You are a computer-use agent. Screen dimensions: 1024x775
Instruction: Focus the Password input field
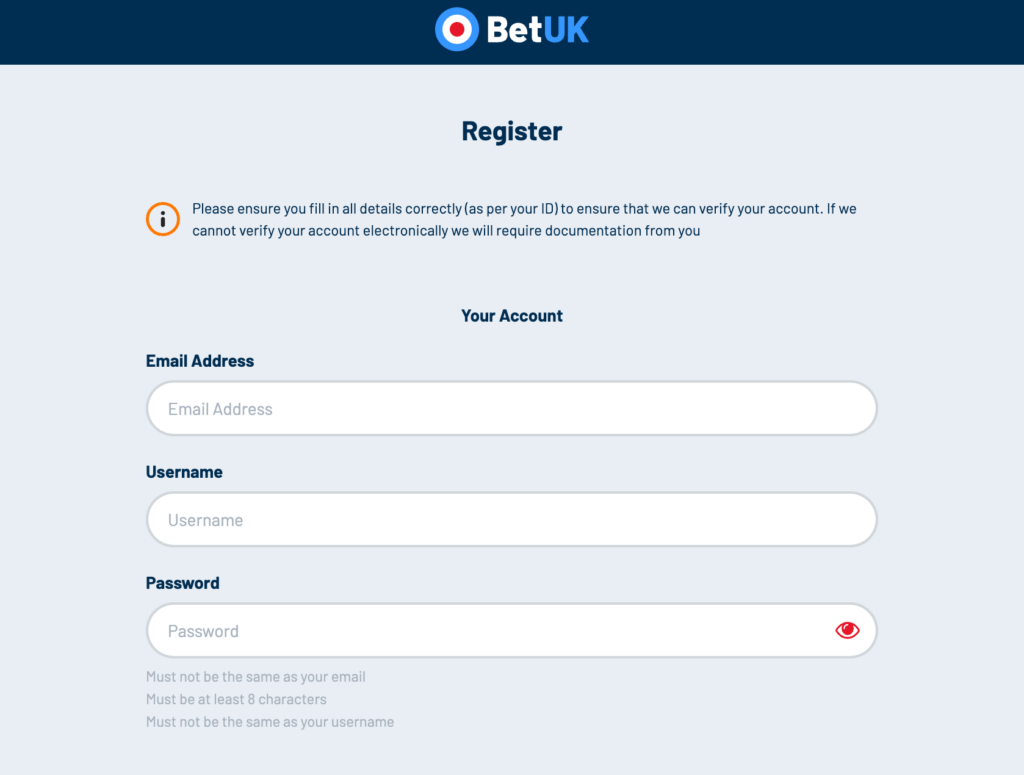point(511,630)
